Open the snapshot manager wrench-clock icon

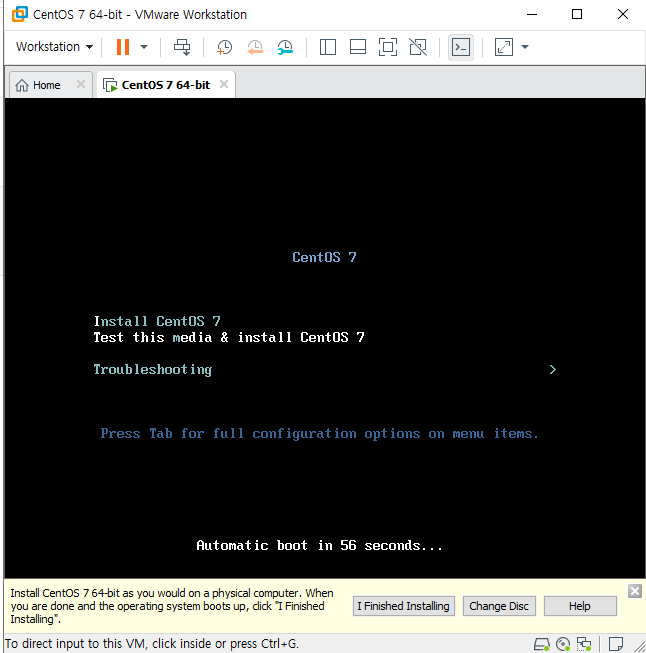point(285,47)
